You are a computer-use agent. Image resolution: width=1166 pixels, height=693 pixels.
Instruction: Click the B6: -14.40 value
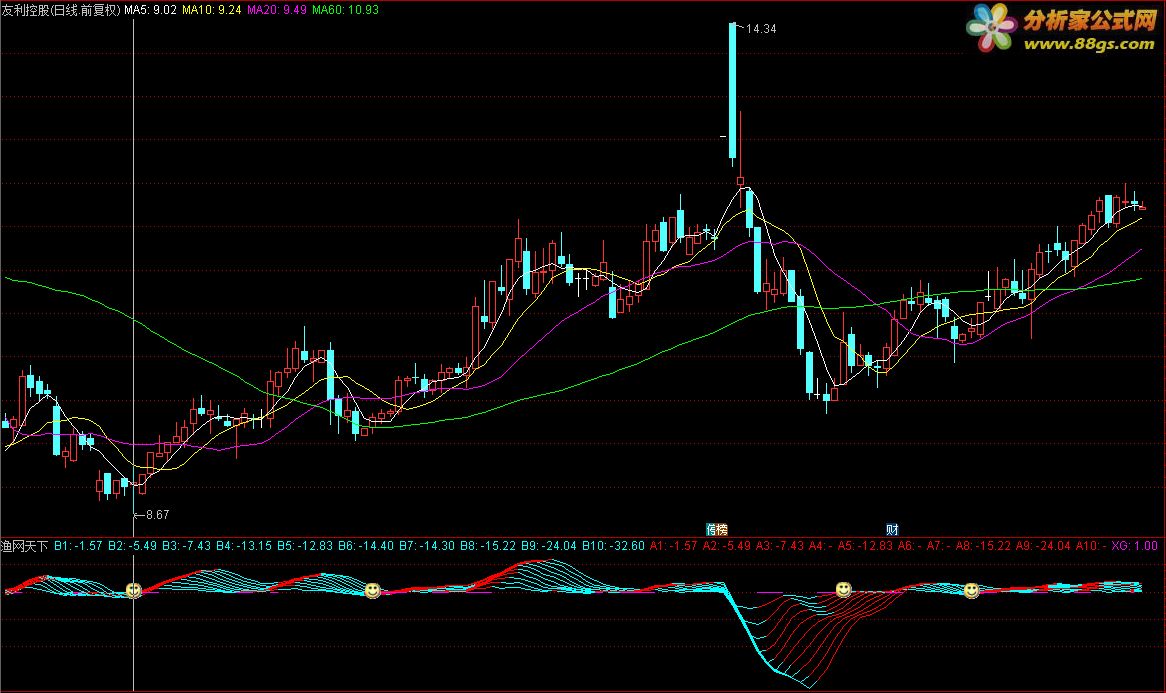coord(366,546)
